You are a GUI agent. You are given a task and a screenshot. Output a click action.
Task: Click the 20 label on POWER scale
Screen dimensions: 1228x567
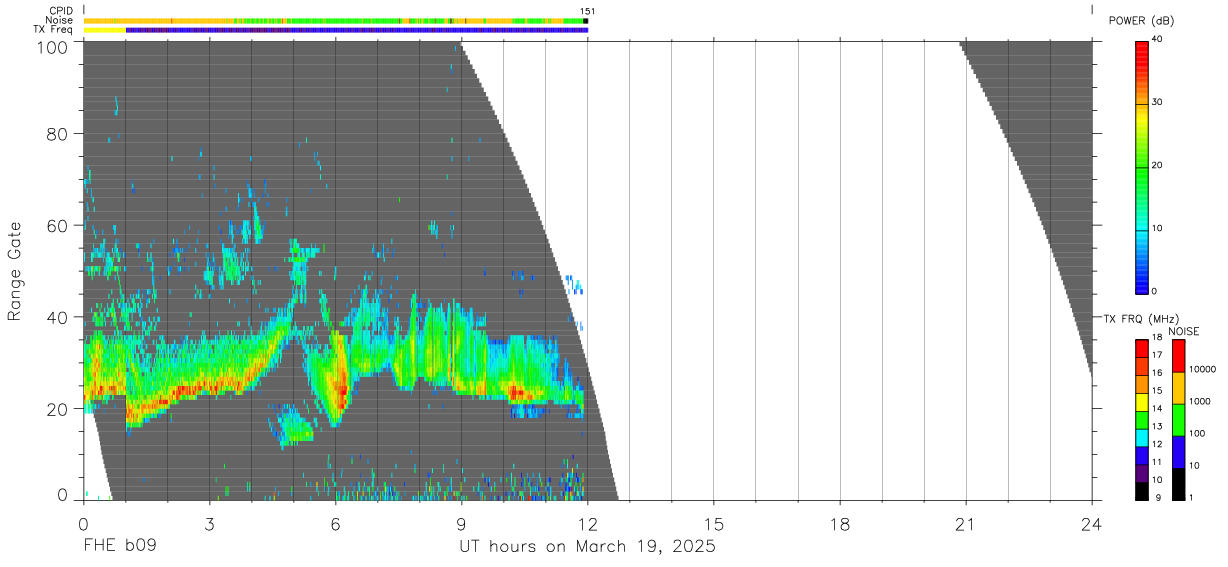coord(1158,165)
